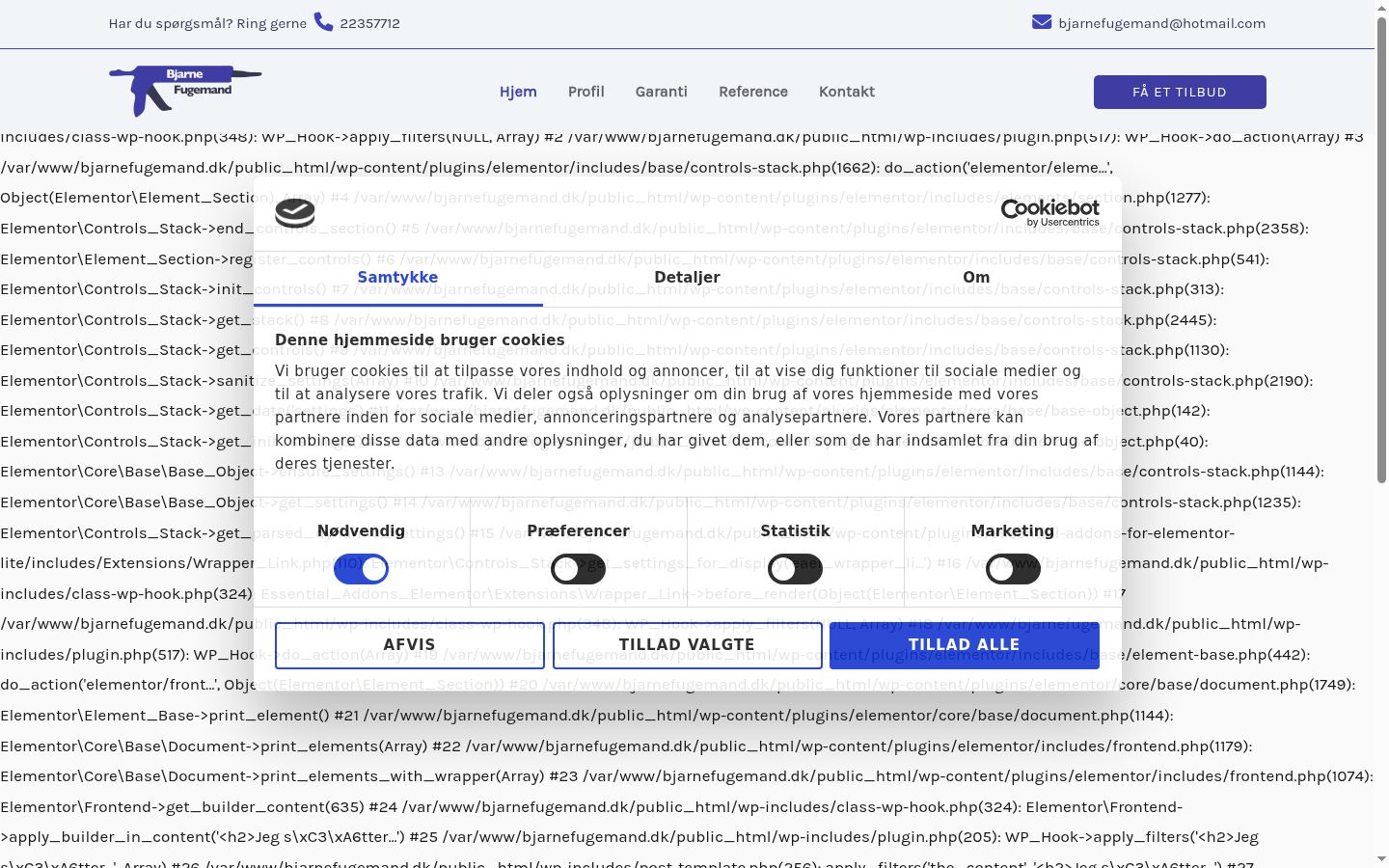The image size is (1389, 868).
Task: Toggle the Nødvendig cookie switch
Action: point(361,569)
